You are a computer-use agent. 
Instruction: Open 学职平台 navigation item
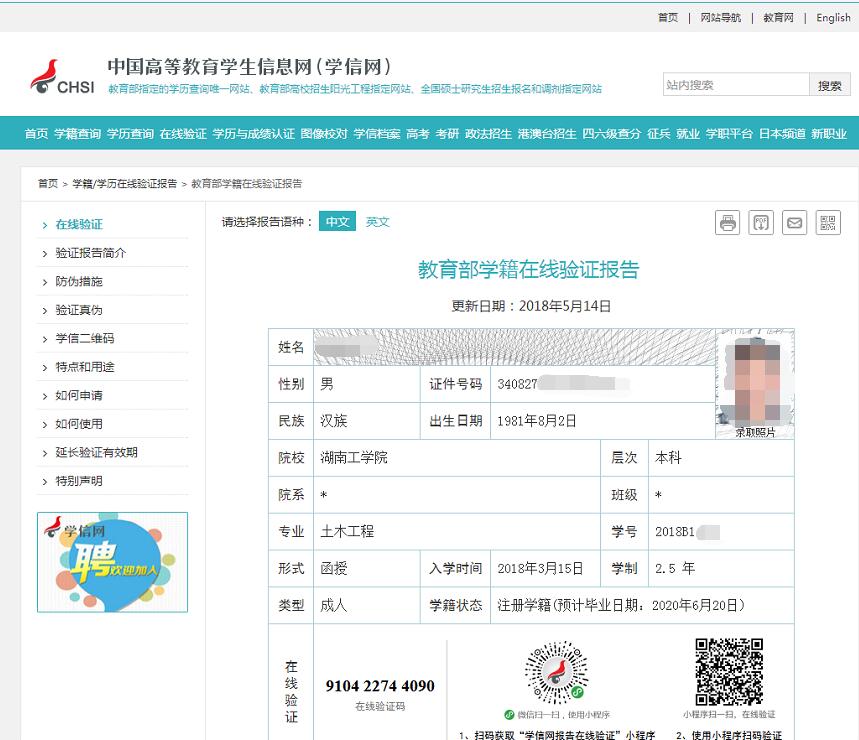pyautogui.click(x=729, y=134)
